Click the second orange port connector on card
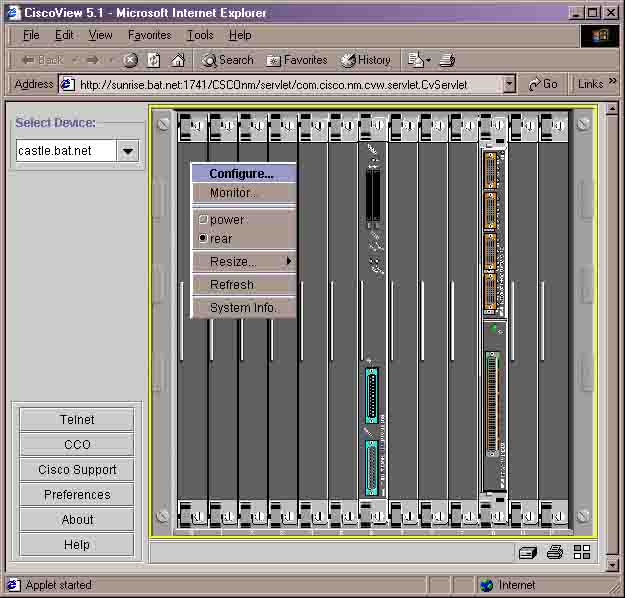 [490, 212]
